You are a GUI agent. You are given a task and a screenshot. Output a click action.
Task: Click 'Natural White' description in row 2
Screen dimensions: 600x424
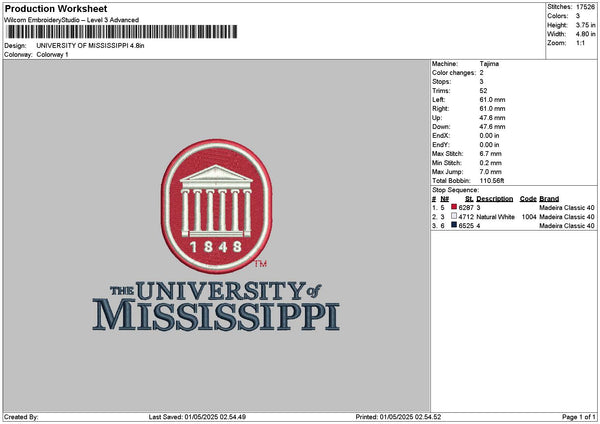pyautogui.click(x=496, y=217)
